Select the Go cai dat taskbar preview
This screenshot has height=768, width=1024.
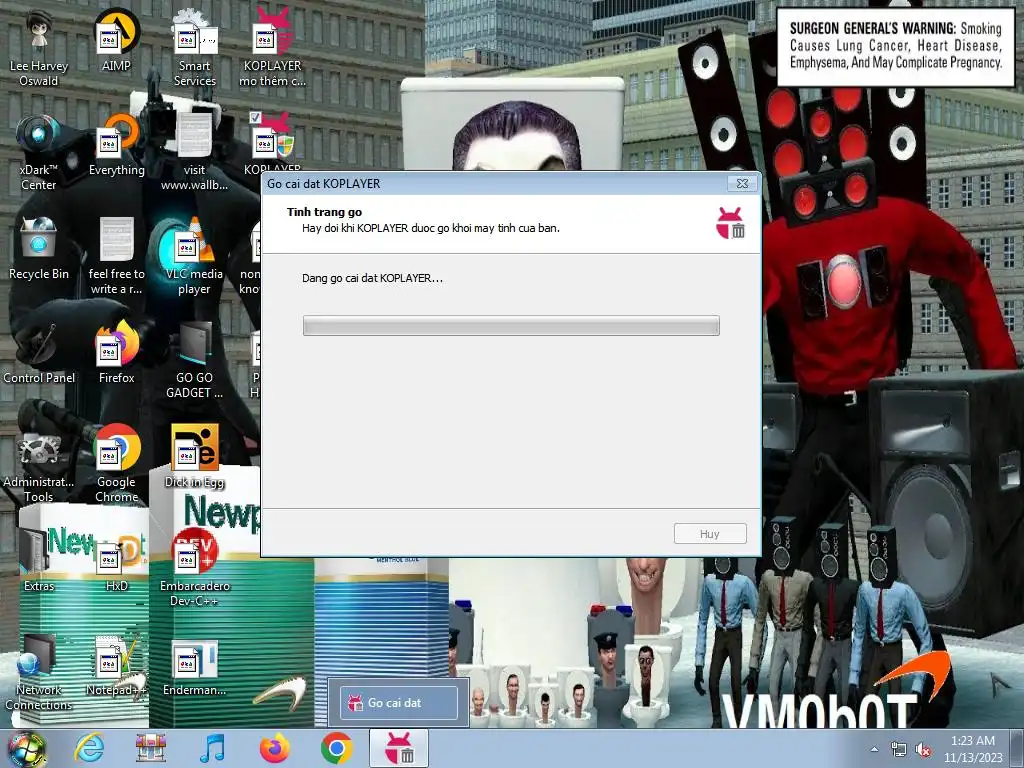click(398, 703)
